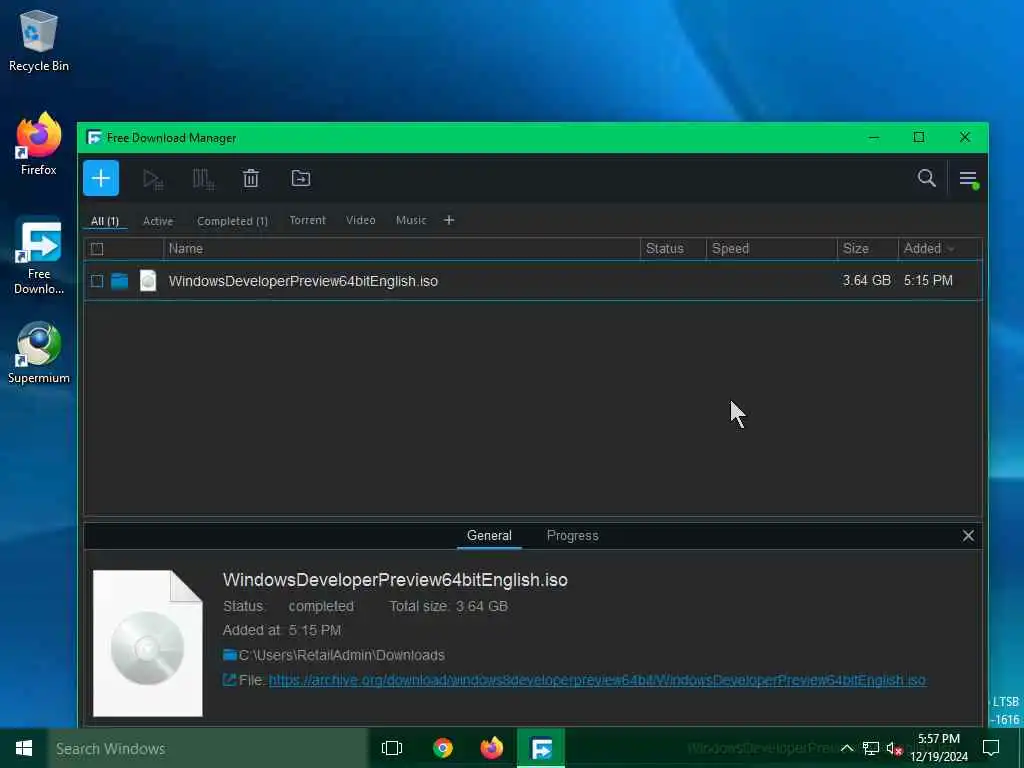This screenshot has width=1024, height=768.
Task: Click the Search Windows taskbar box
Action: click(208, 748)
